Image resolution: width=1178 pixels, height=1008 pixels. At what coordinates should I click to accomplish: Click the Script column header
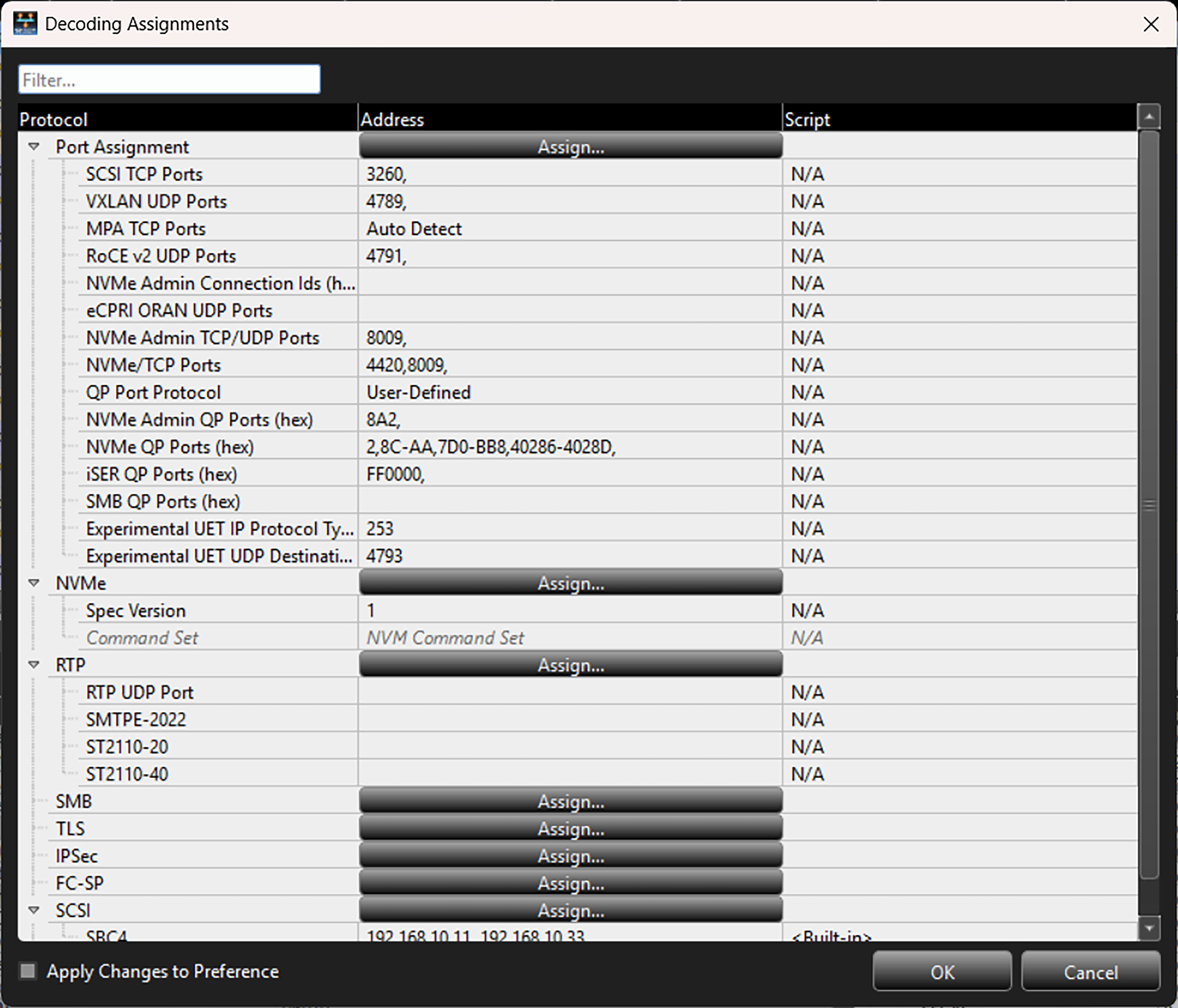[960, 119]
